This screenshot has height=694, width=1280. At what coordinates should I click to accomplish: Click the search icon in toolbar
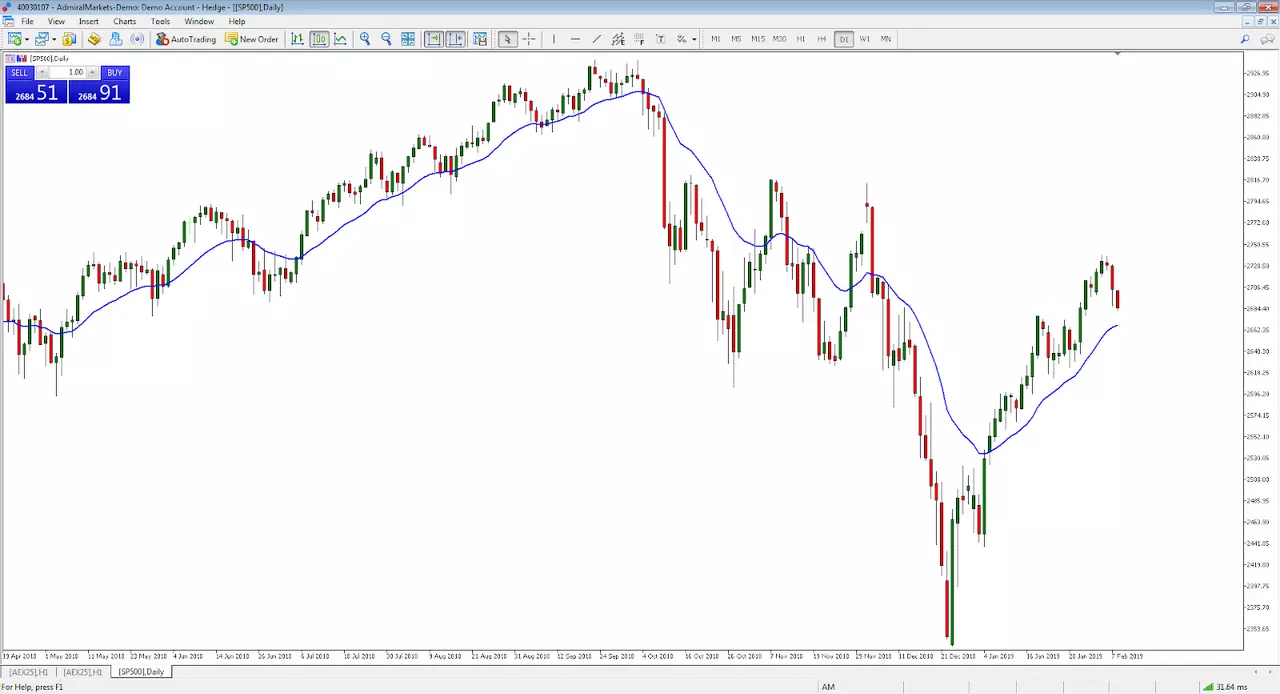tap(1245, 39)
